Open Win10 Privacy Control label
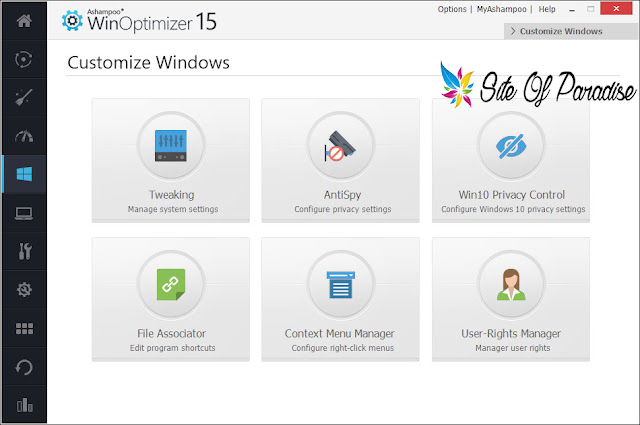Screen dimensions: 640x425 pos(511,195)
